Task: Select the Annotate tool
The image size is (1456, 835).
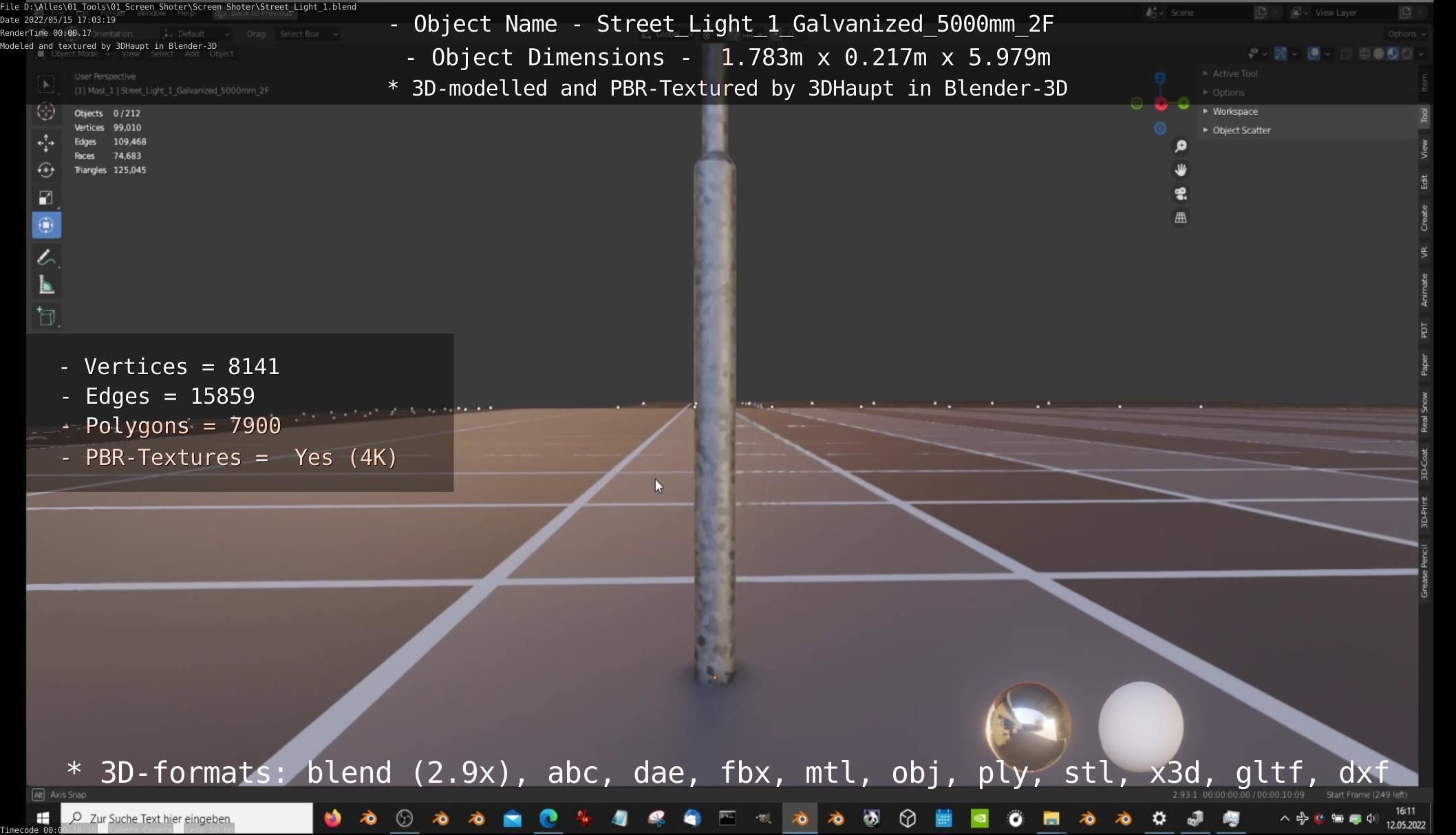Action: pos(46,258)
